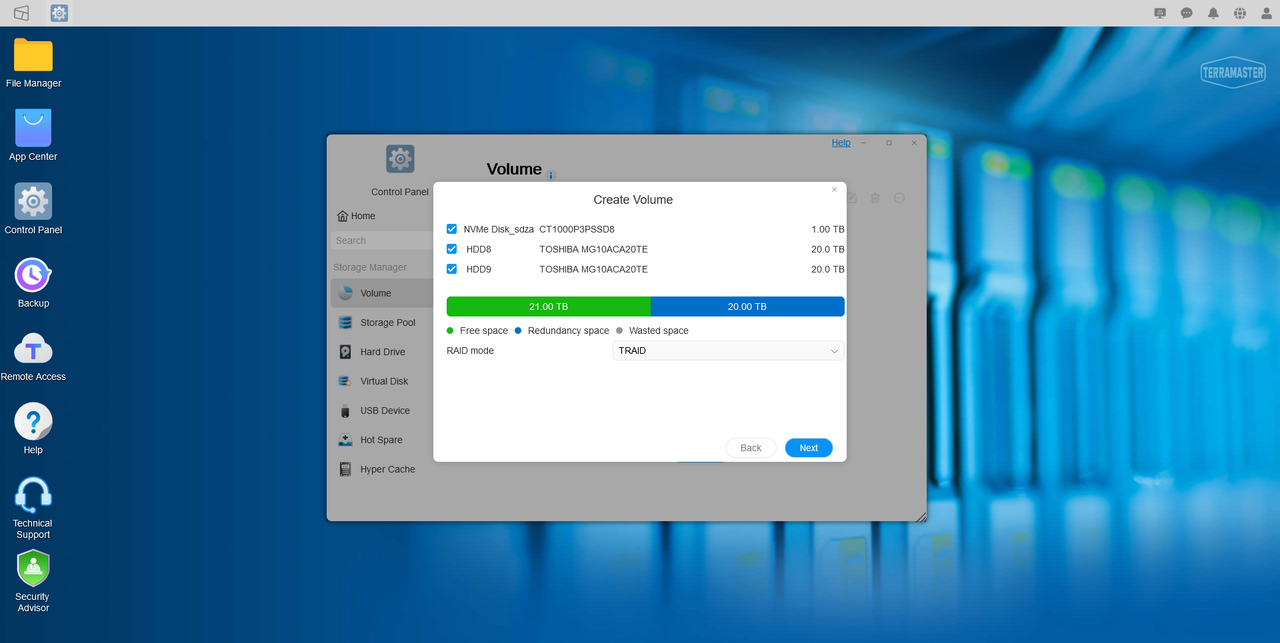1280x643 pixels.
Task: Open the globe language icon in top bar
Action: point(1240,13)
